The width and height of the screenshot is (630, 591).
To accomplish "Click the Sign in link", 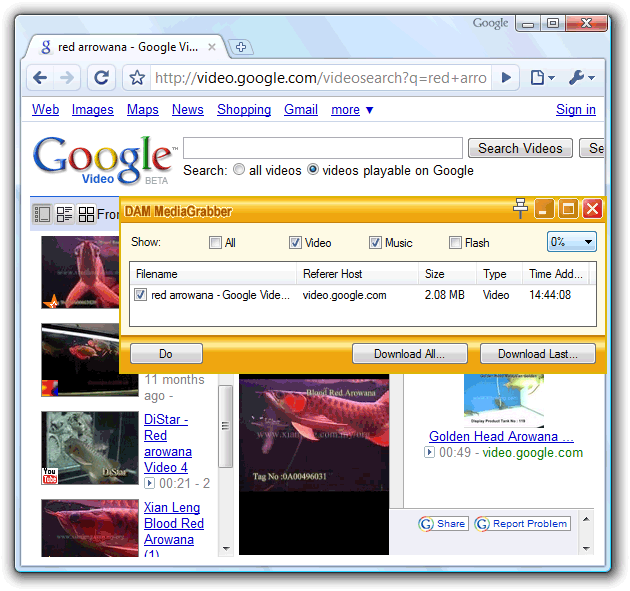I will (x=576, y=109).
